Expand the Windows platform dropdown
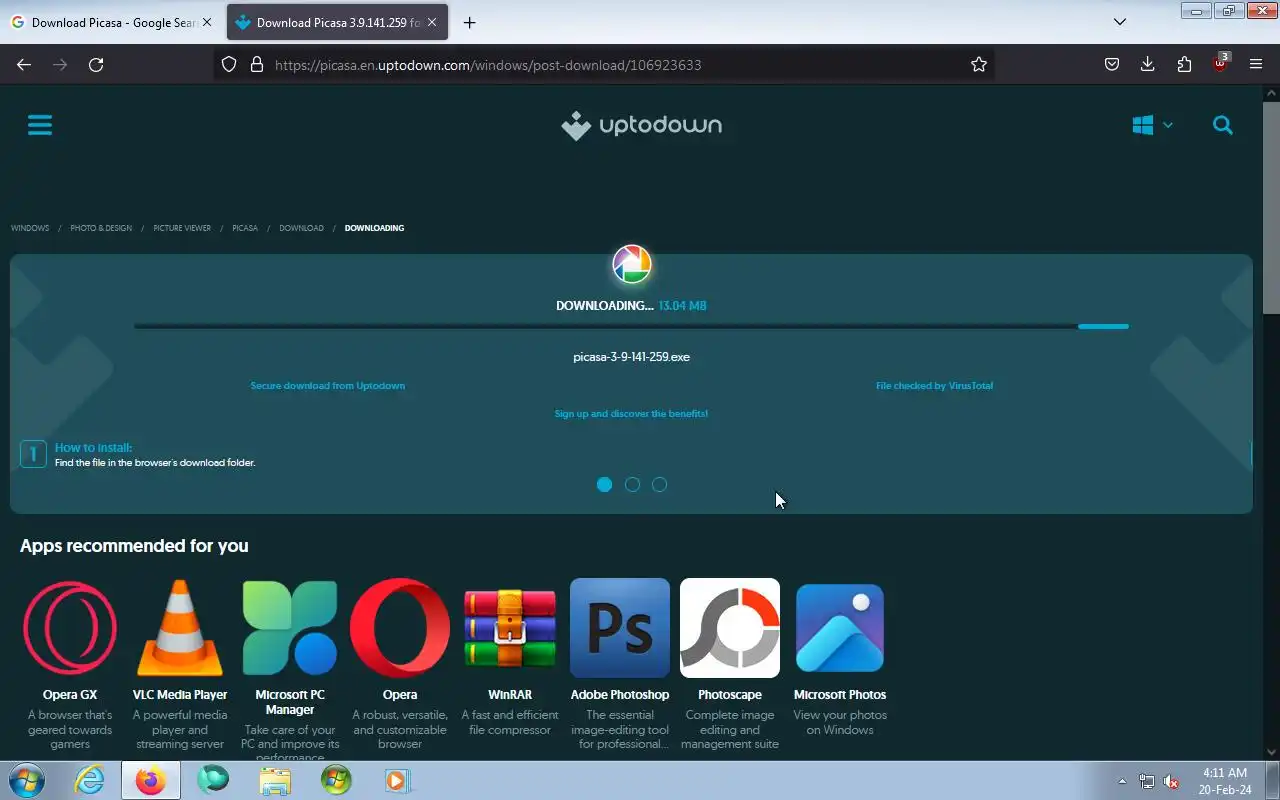The width and height of the screenshot is (1280, 800). coord(1152,125)
